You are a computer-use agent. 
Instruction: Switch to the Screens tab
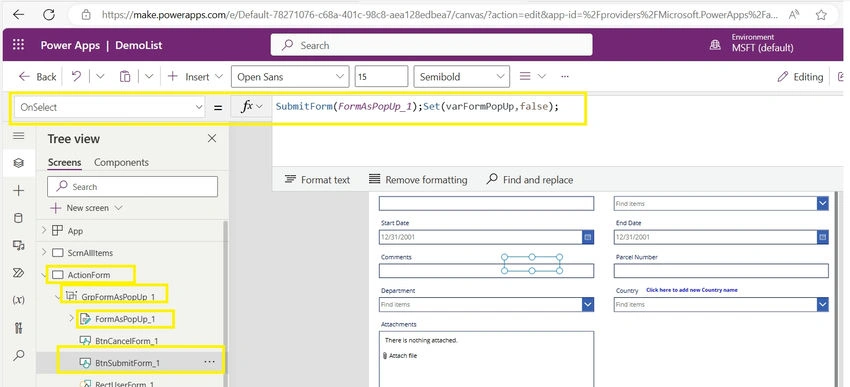tap(65, 162)
